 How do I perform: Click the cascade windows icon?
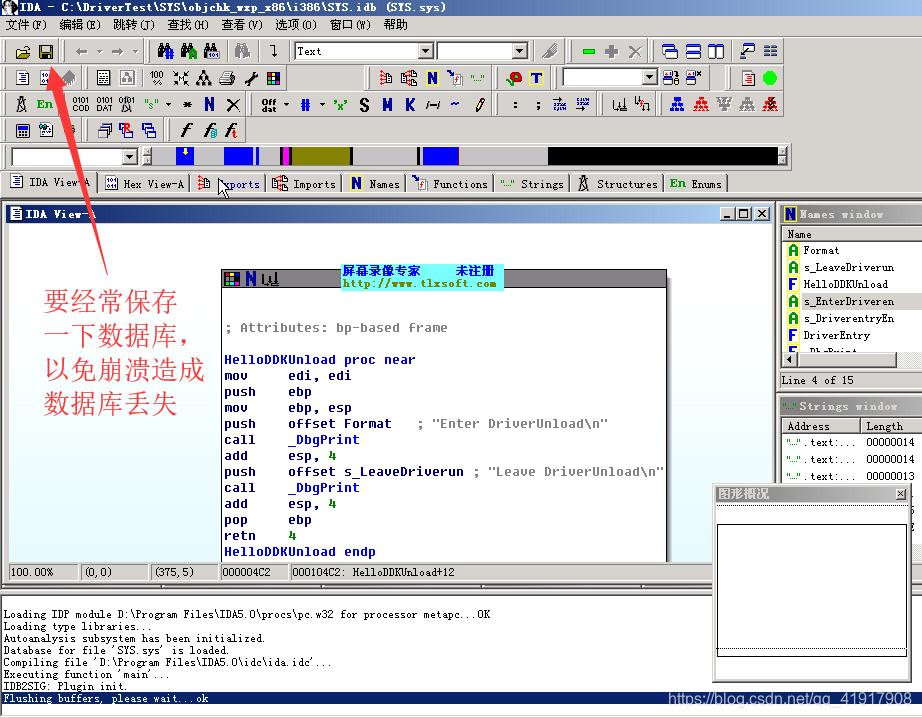tap(670, 52)
